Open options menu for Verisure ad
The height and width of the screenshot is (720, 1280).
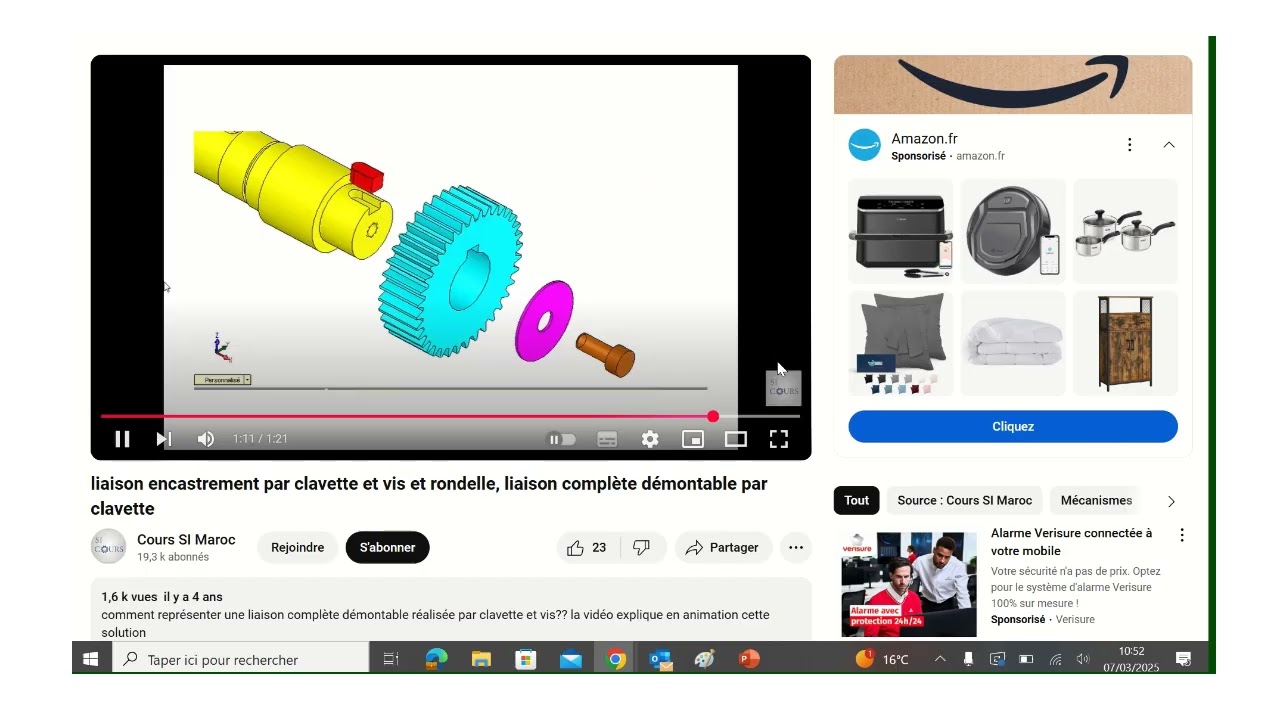(x=1182, y=535)
